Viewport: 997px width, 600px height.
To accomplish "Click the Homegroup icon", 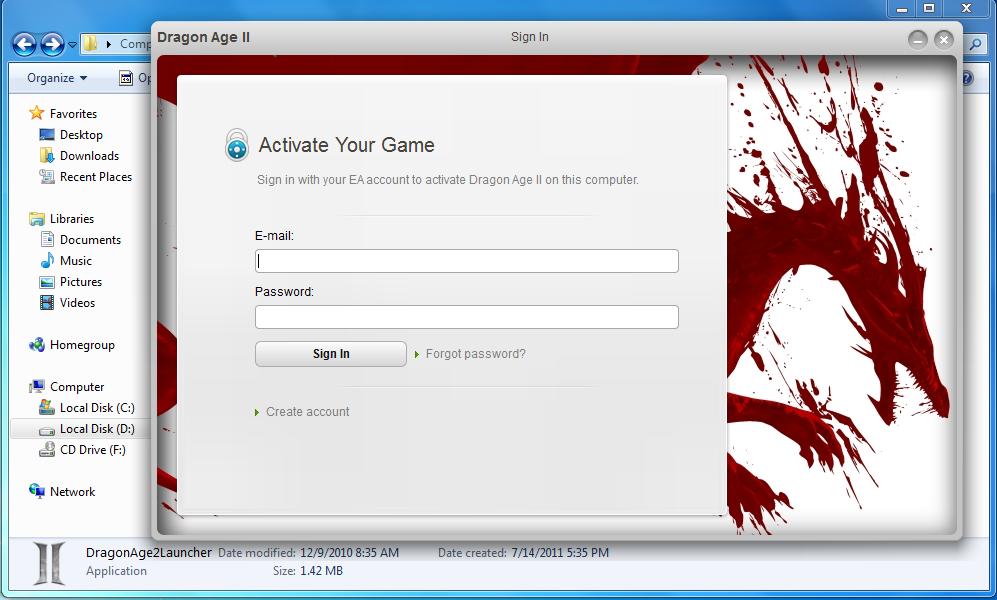I will point(37,344).
